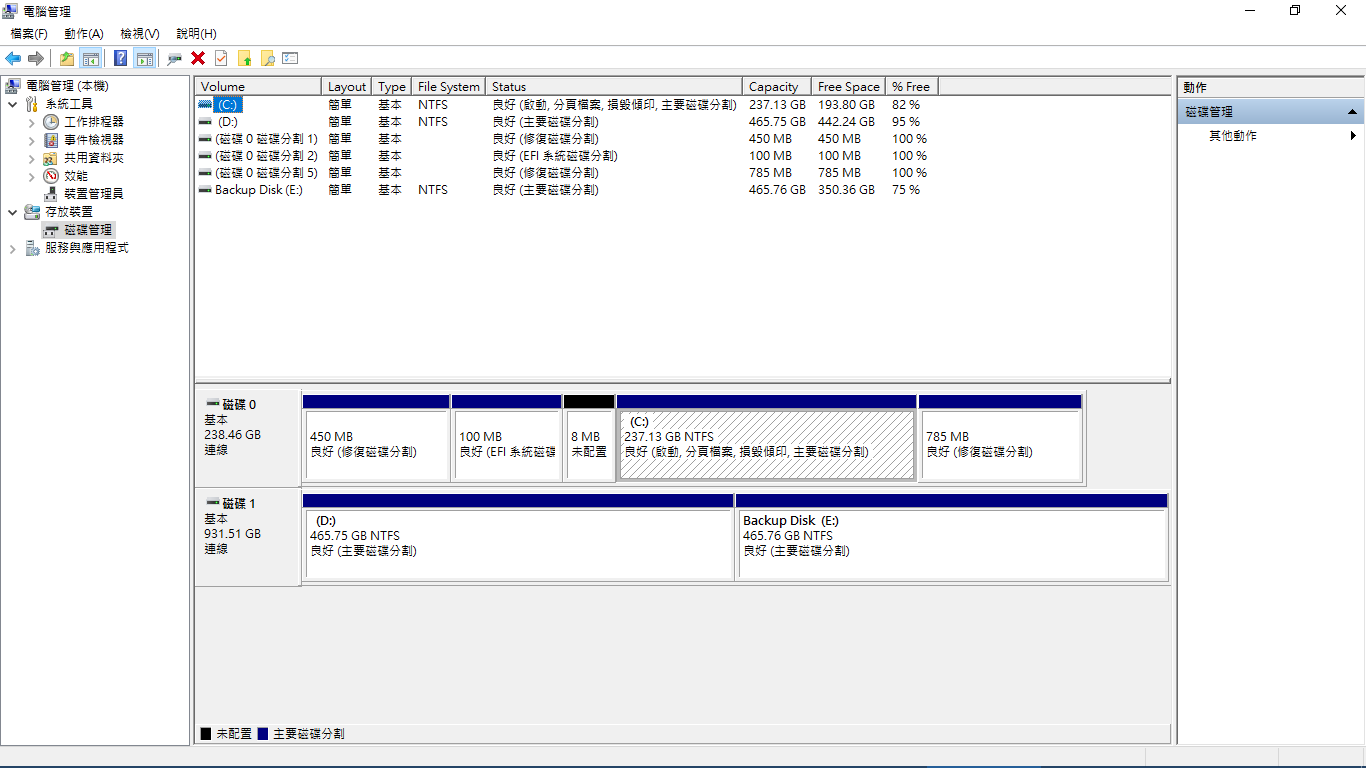Click the Up One Level folder icon

click(x=67, y=58)
